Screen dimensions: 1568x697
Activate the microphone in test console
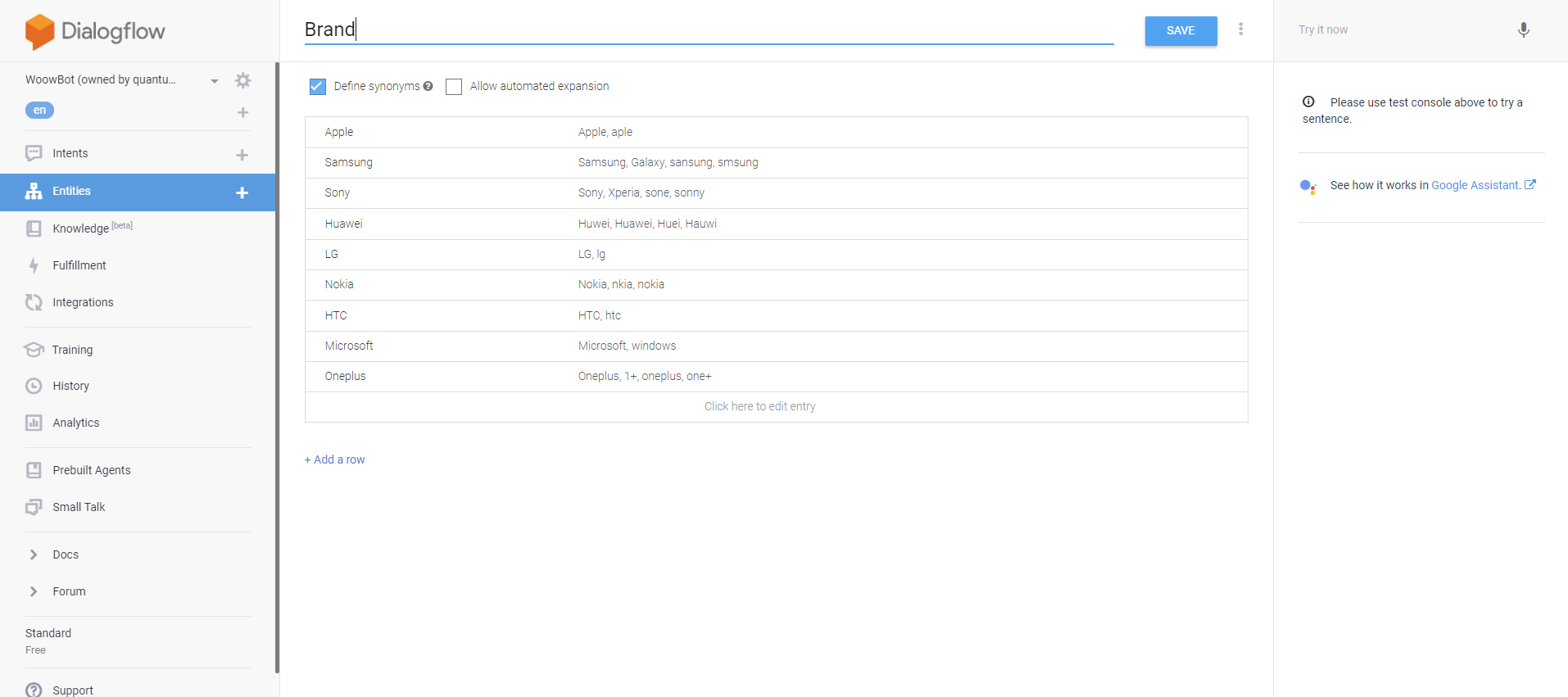(1523, 30)
